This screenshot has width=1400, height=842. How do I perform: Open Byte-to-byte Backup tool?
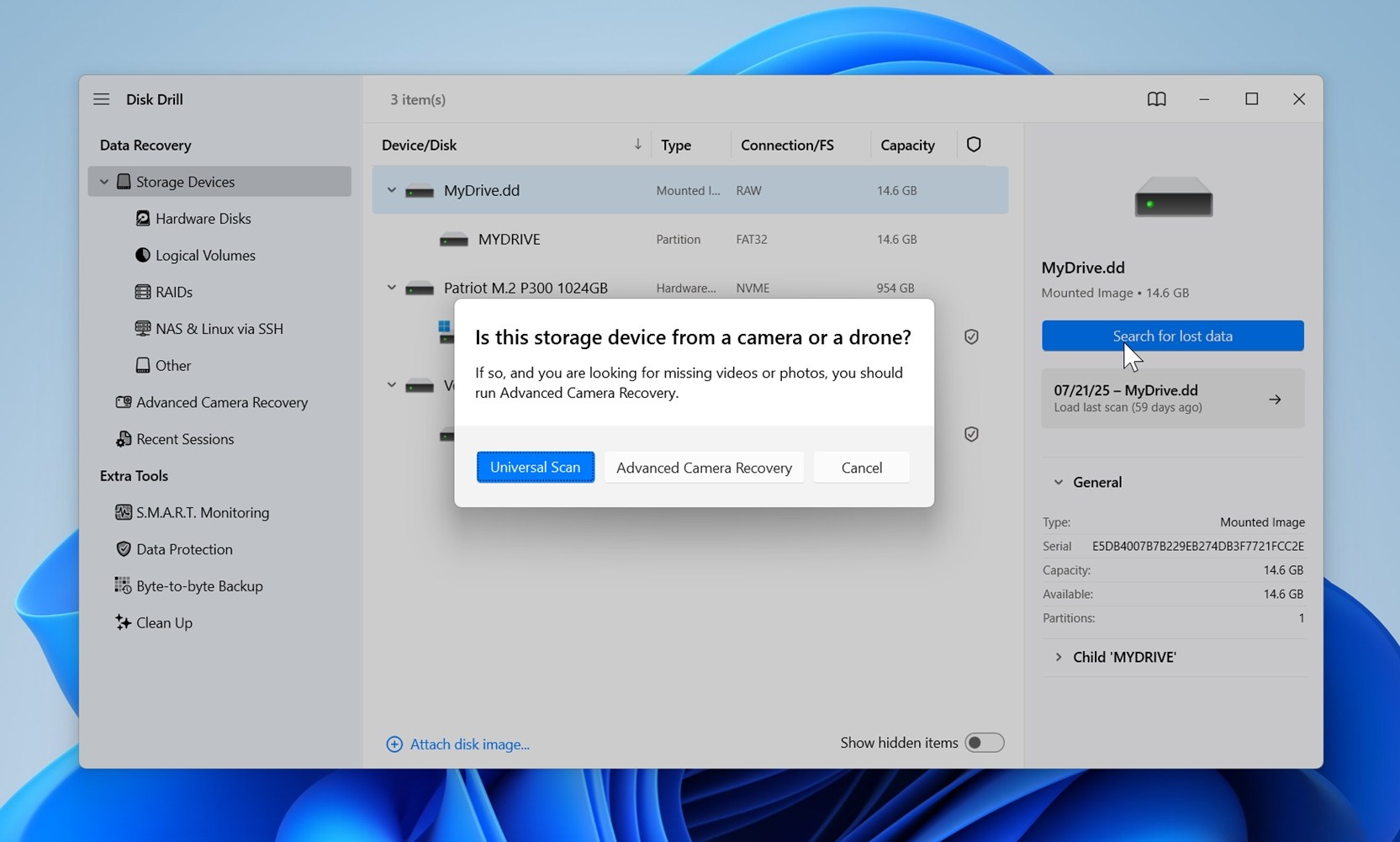click(x=199, y=586)
